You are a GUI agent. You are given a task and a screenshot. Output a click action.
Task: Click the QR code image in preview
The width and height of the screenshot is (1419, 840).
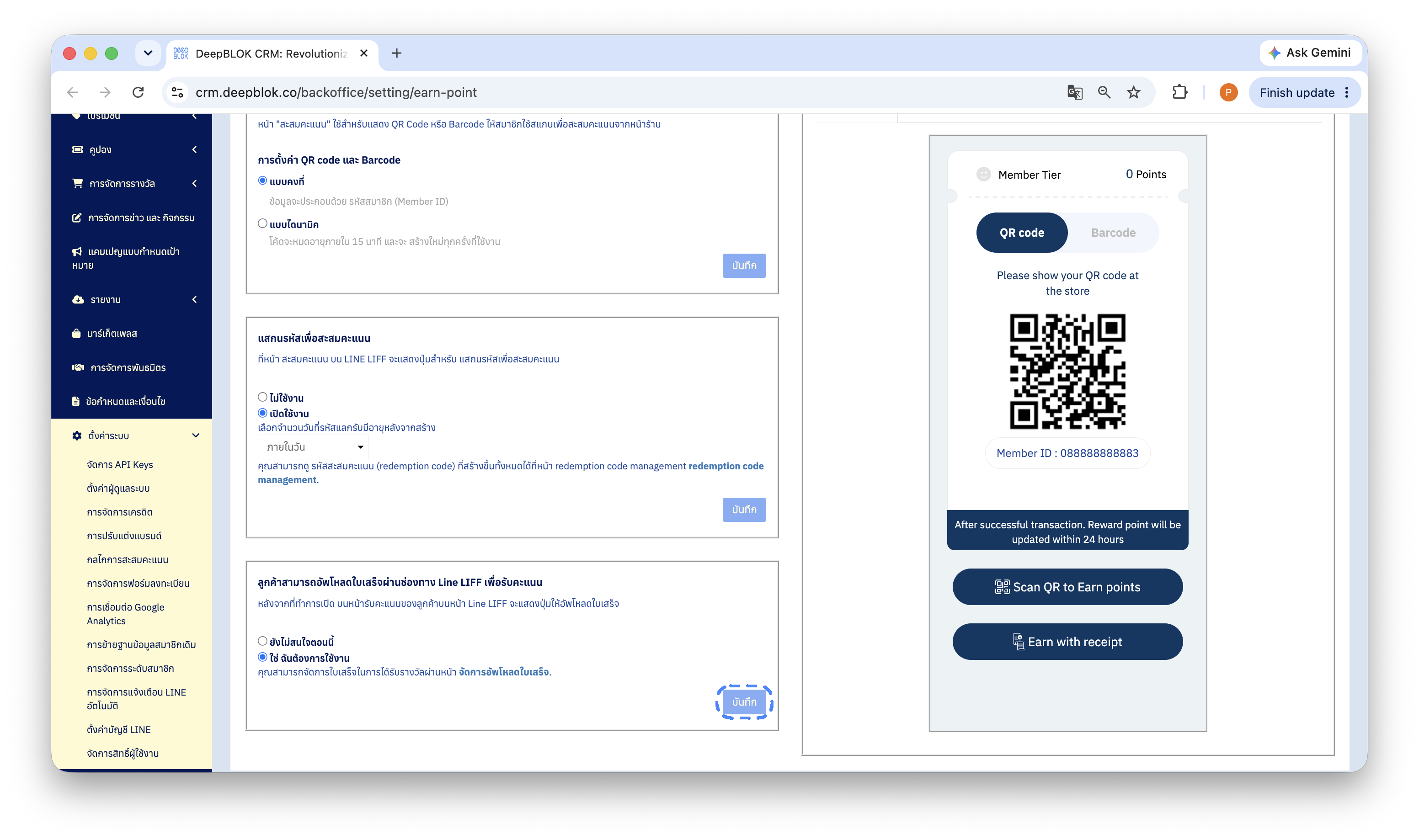[x=1067, y=371]
